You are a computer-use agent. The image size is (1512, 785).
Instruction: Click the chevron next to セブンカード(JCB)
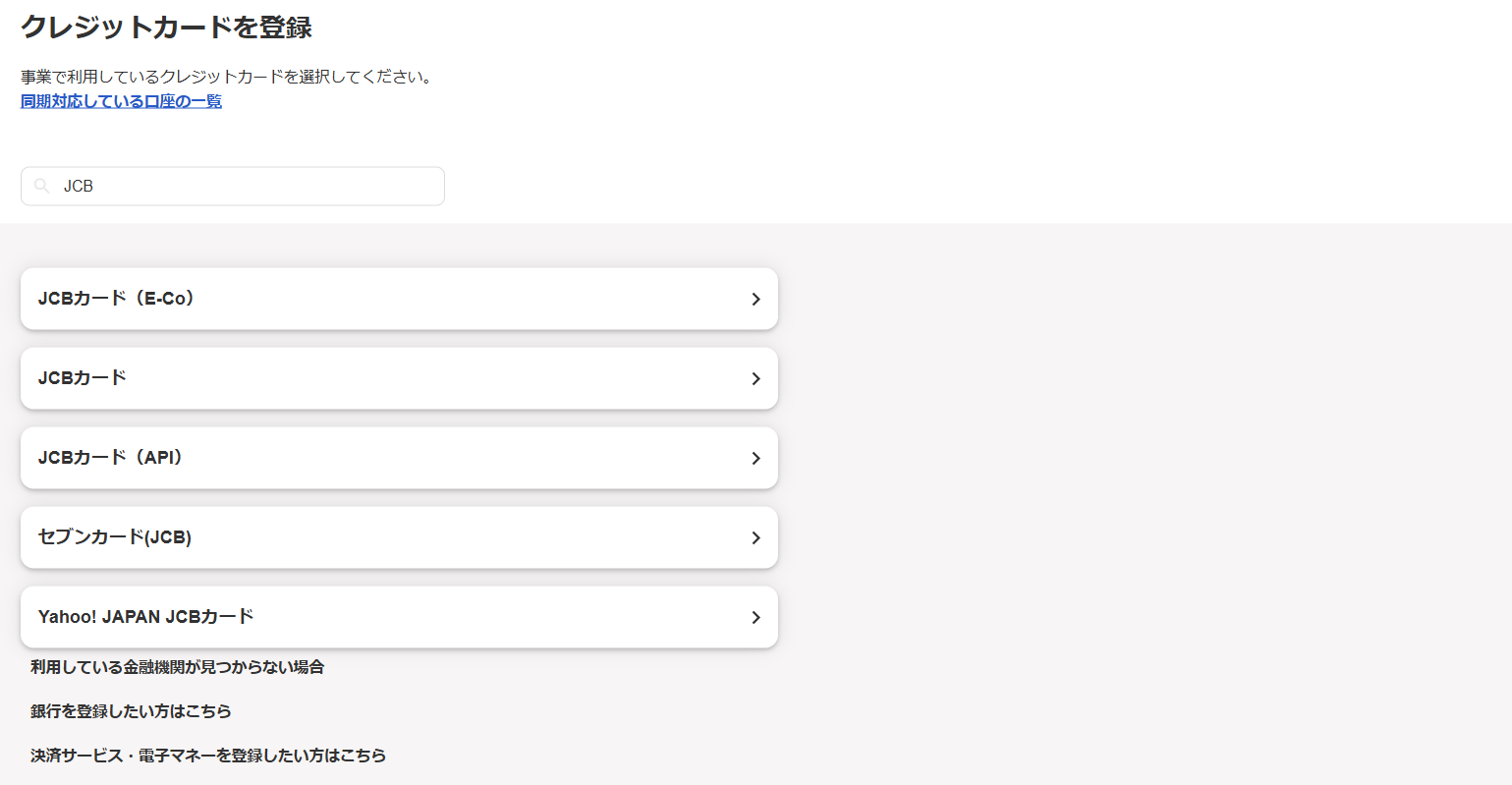tap(756, 537)
